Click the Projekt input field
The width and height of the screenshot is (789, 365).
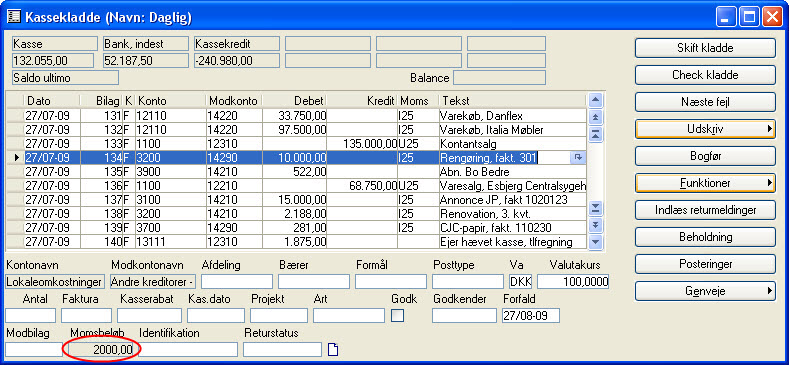click(x=279, y=316)
